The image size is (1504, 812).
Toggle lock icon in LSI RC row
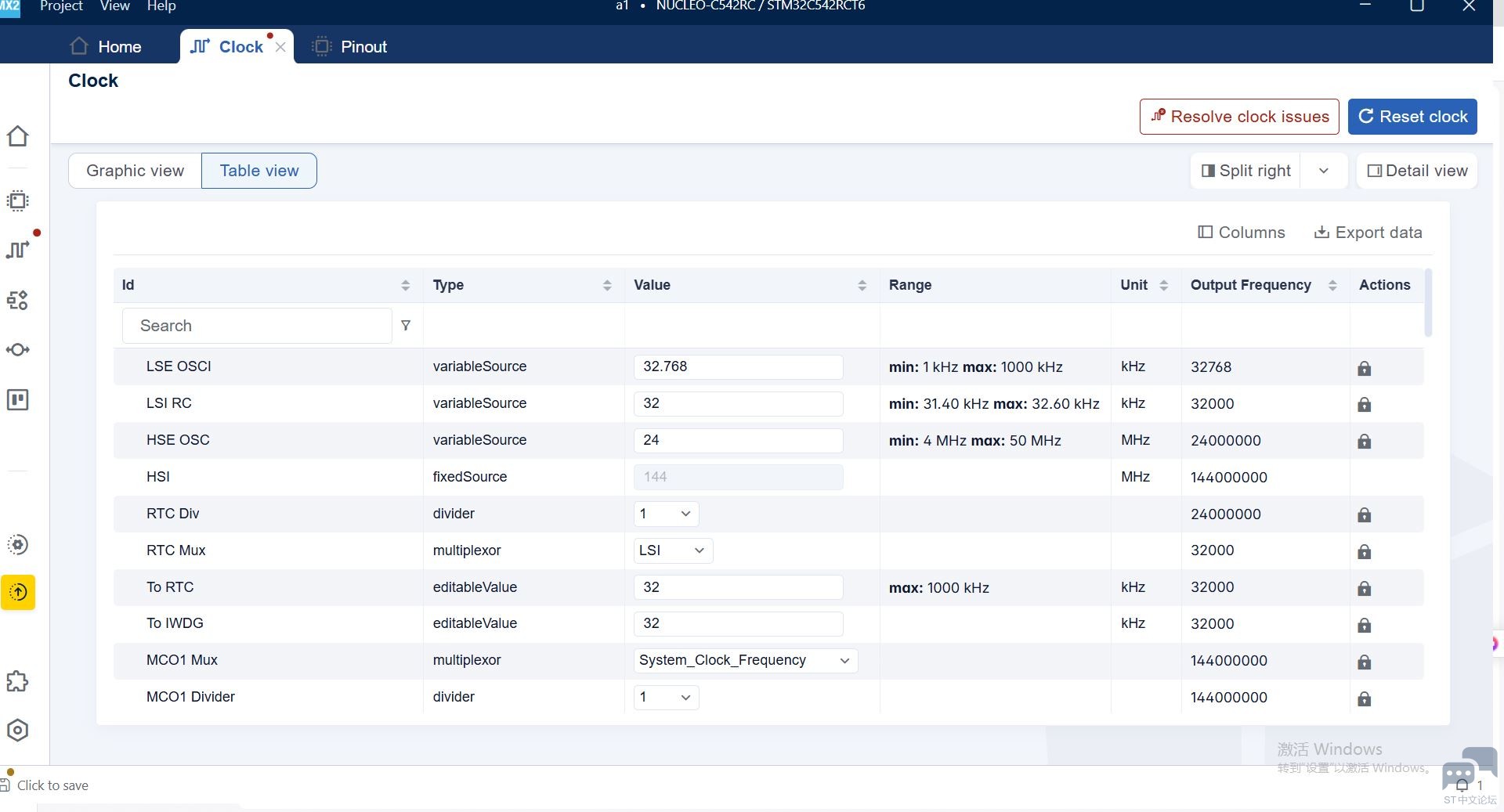click(1364, 405)
